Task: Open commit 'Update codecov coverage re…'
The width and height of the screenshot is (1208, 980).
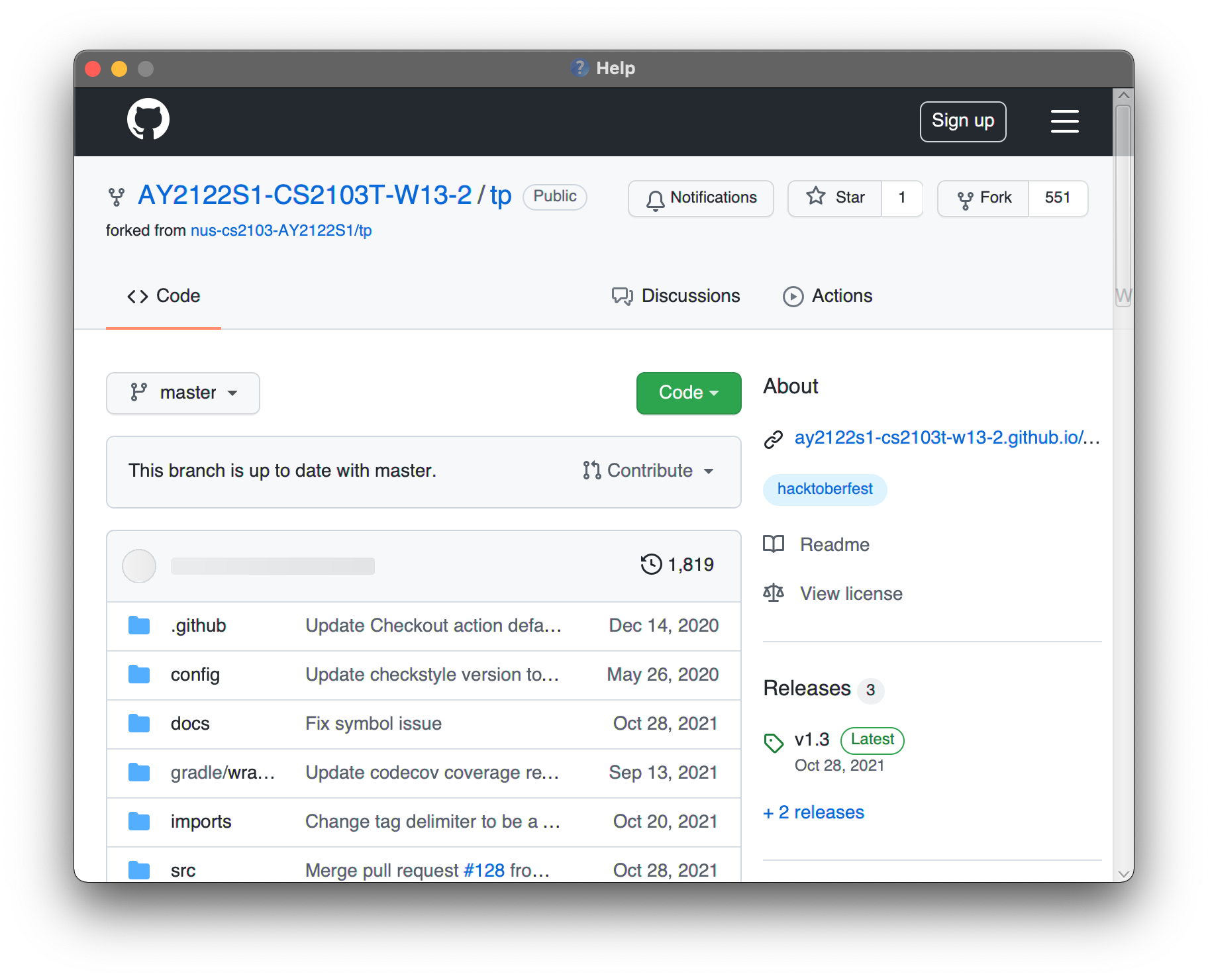Action: click(432, 773)
